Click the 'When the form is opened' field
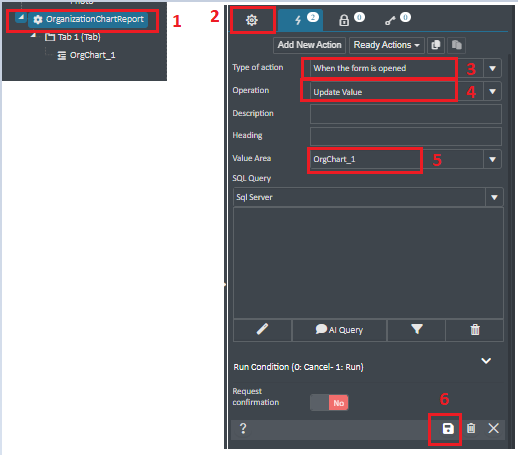The height and width of the screenshot is (455, 518). point(397,68)
